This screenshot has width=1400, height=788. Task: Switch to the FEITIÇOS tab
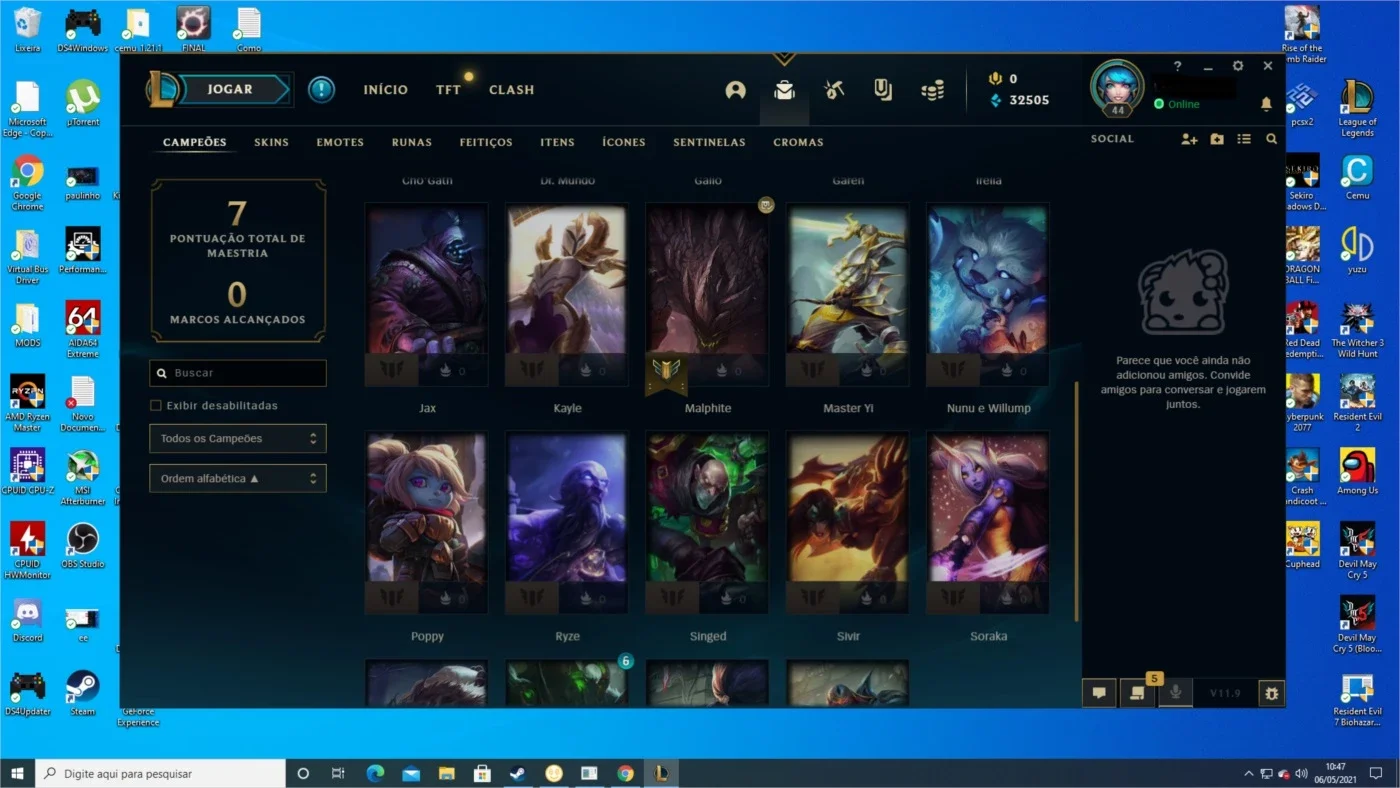click(x=486, y=142)
